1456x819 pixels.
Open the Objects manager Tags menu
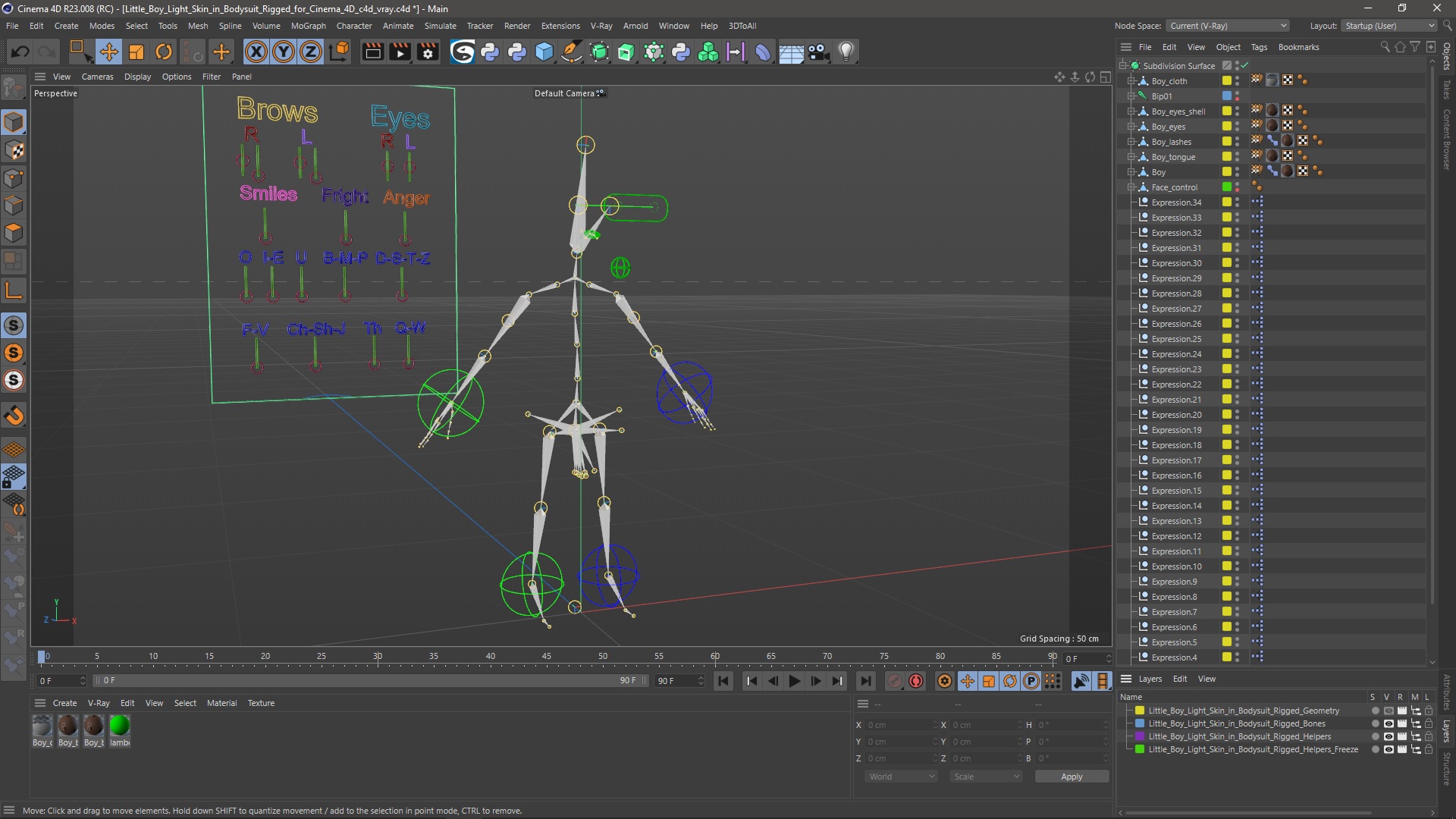(1259, 47)
